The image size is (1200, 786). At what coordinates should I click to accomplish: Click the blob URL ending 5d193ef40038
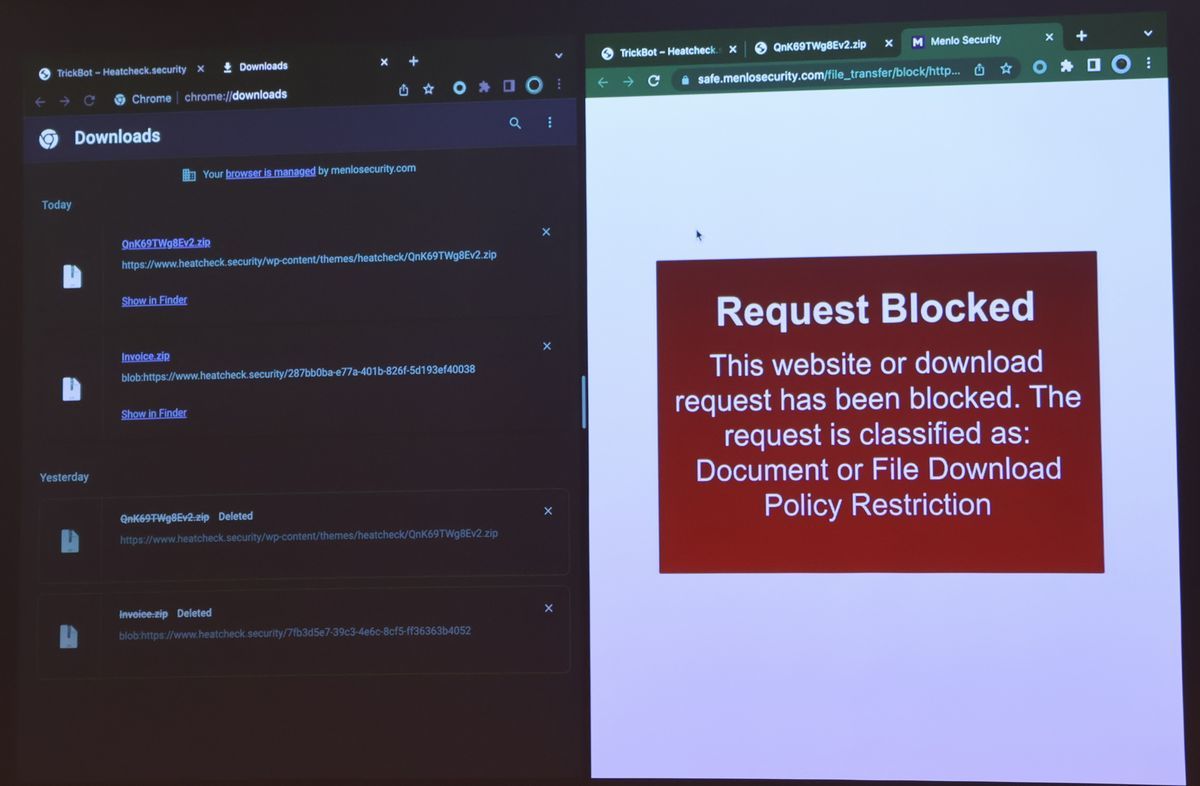coord(298,371)
